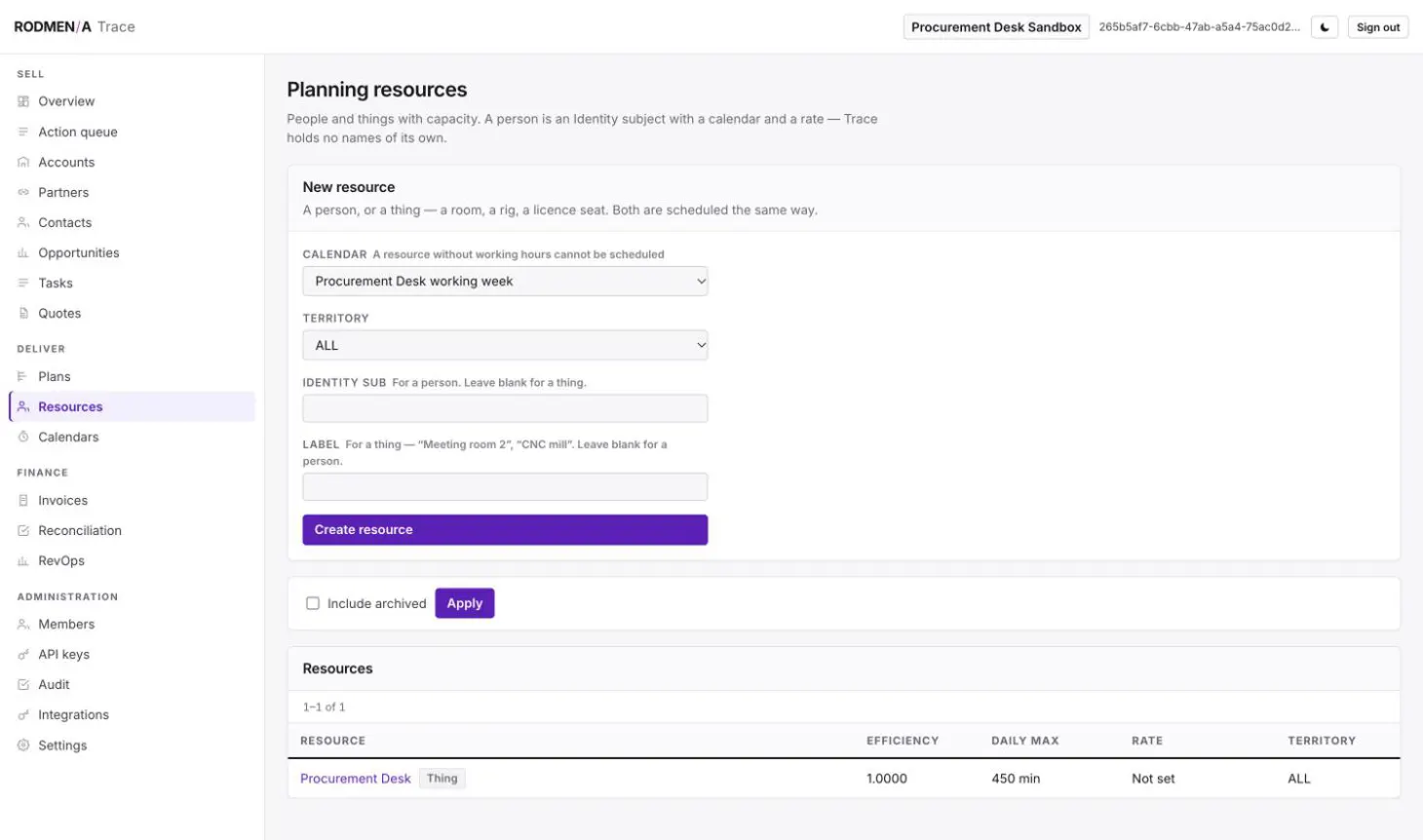Screen dimensions: 1423x840
Task: Click the Tasks list icon
Action: (23, 283)
